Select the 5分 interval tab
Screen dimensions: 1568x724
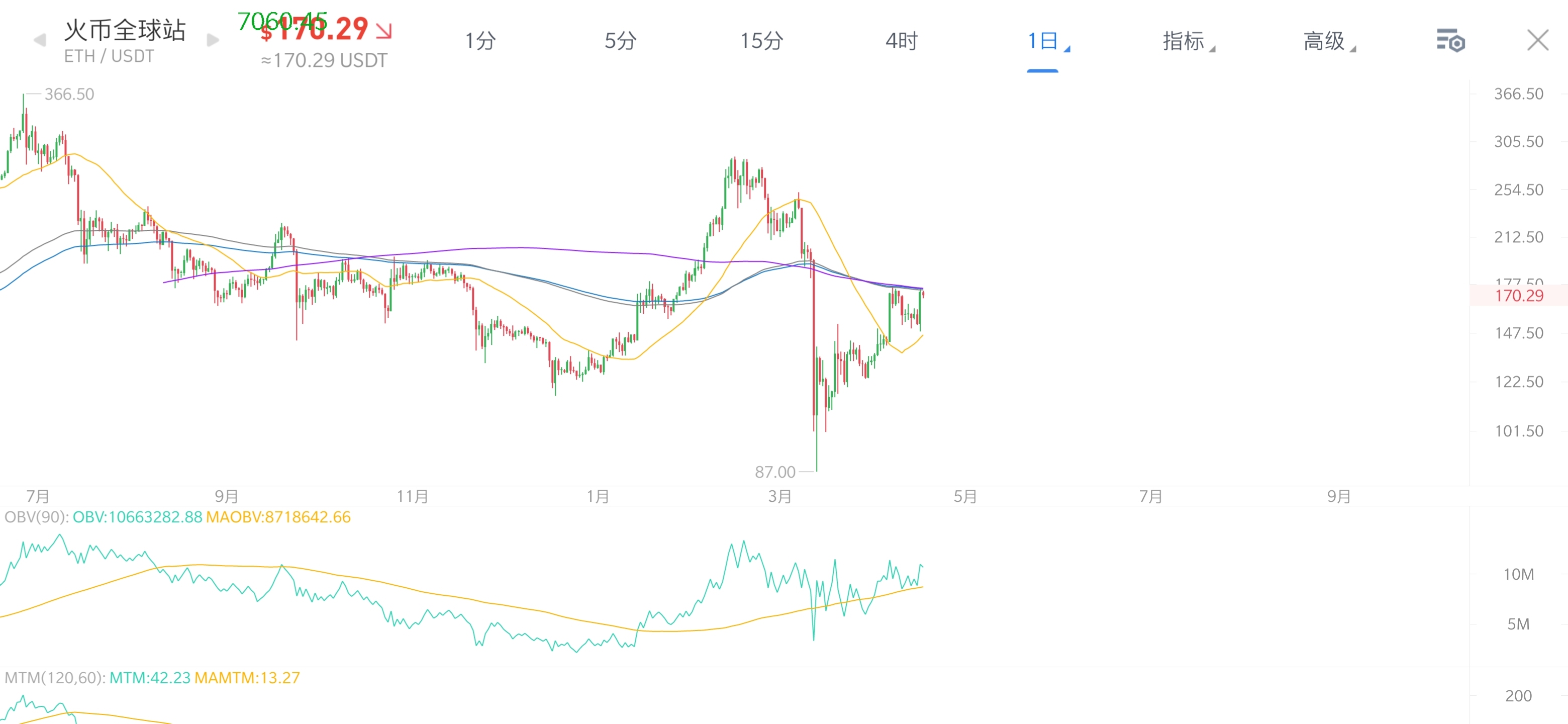(620, 41)
